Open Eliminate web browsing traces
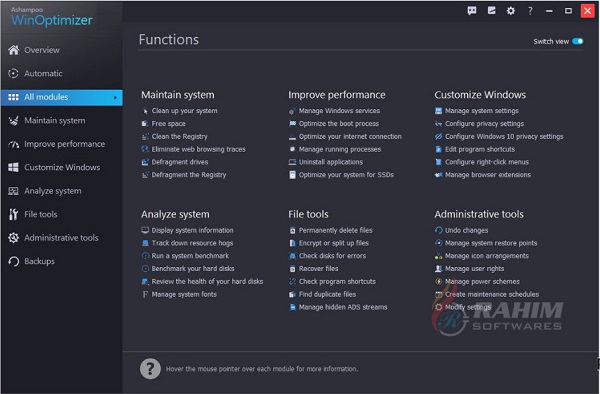 [198, 149]
